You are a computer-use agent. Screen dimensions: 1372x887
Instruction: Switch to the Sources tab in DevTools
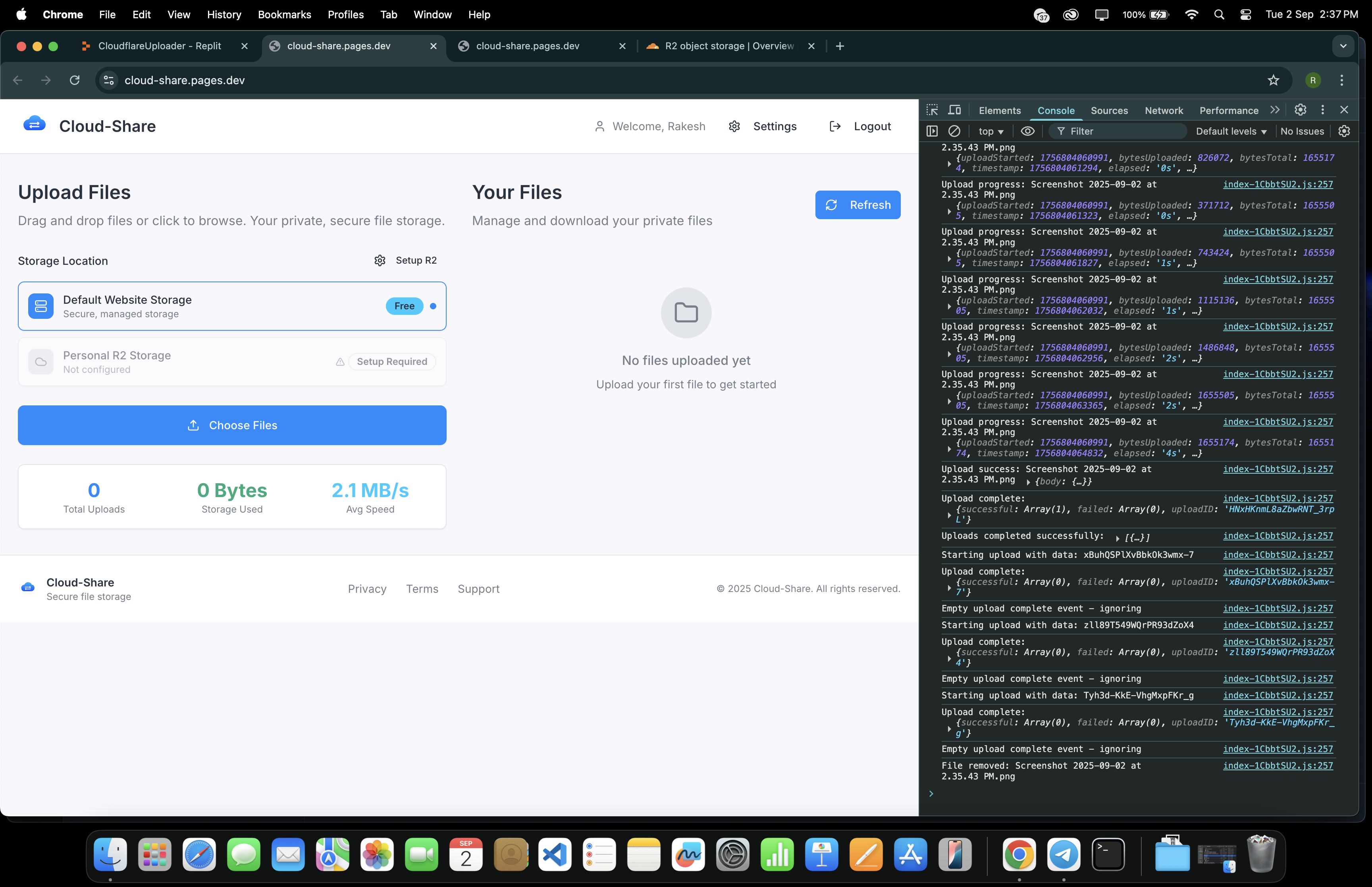click(1109, 111)
